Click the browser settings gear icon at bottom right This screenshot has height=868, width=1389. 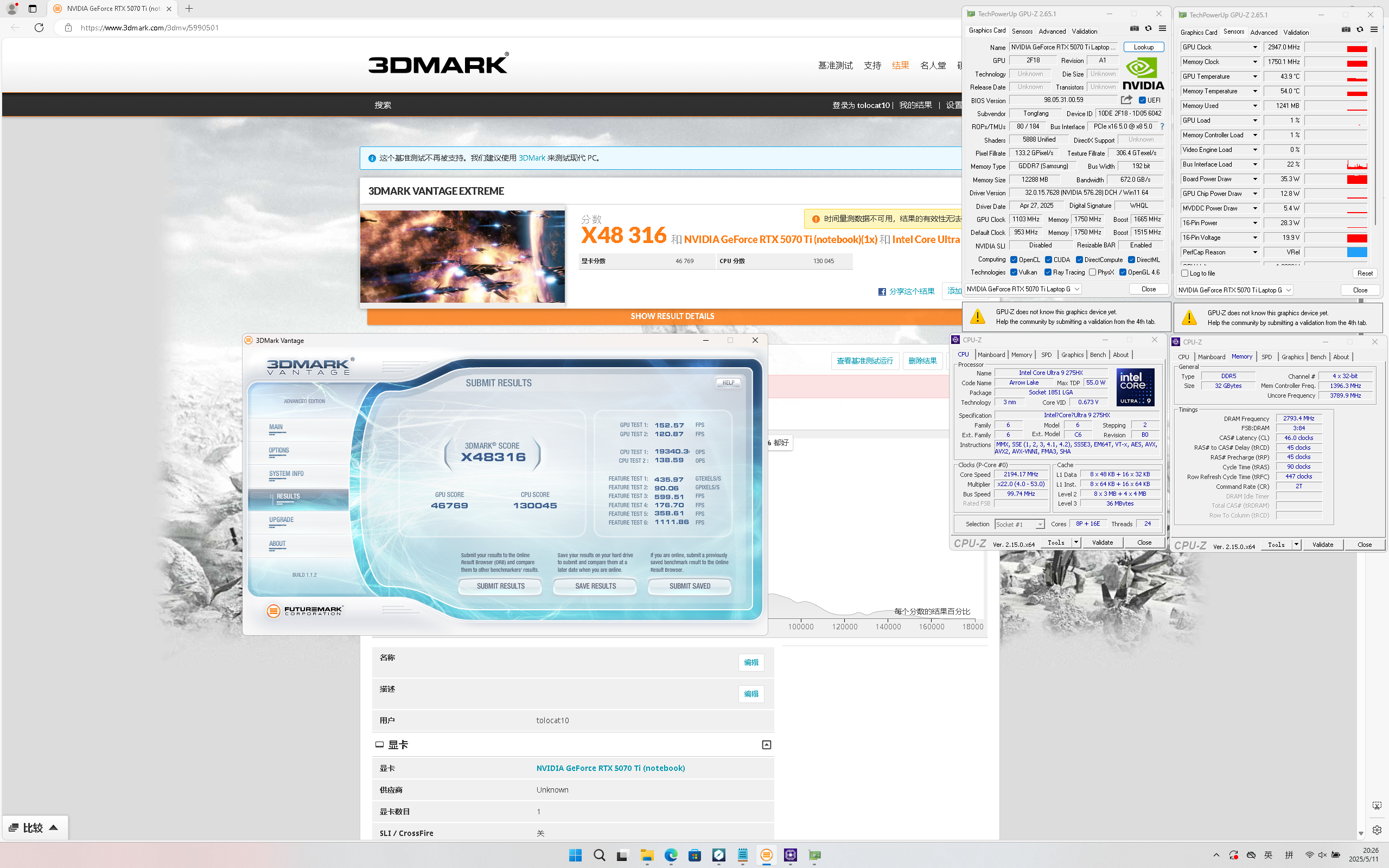coord(1377,829)
